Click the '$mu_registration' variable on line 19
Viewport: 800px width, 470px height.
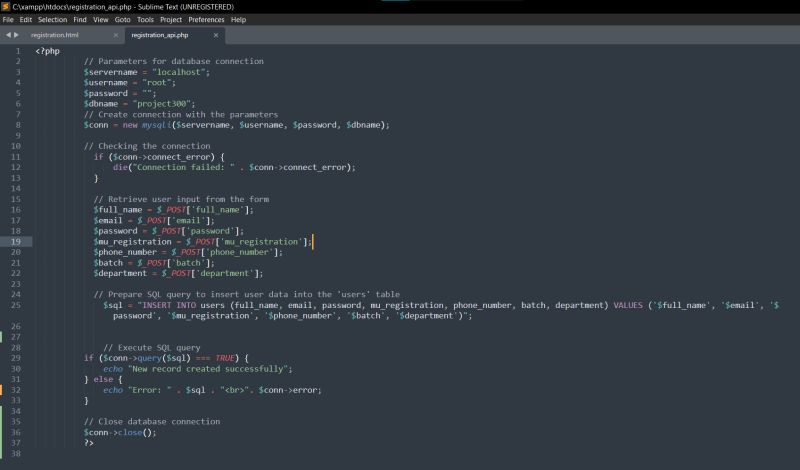[x=133, y=241]
